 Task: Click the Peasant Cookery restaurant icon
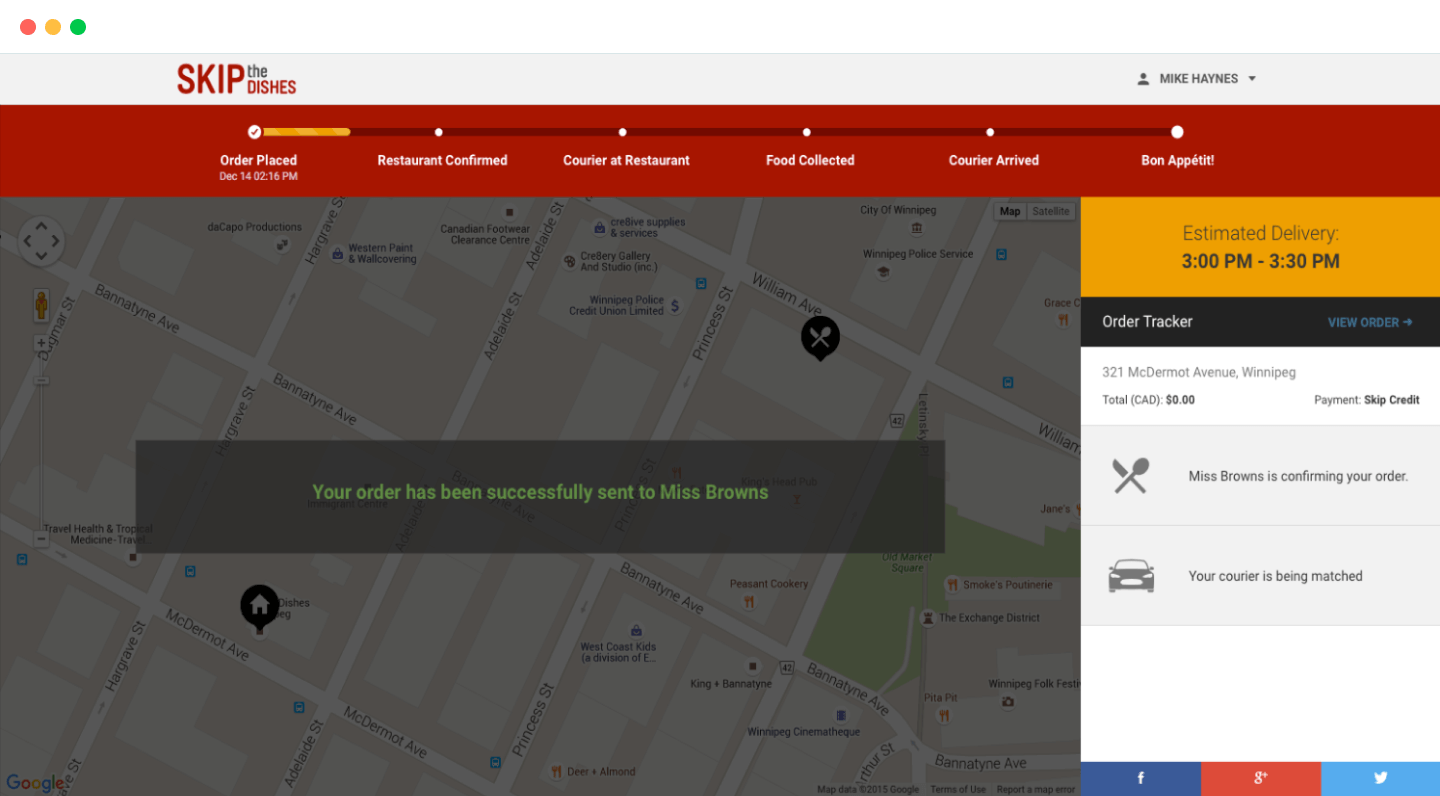[x=749, y=602]
